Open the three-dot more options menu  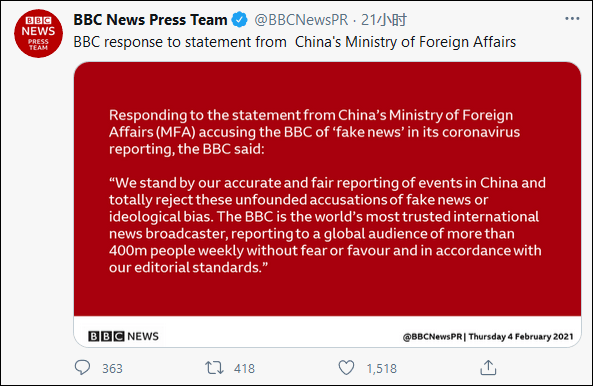[x=572, y=19]
